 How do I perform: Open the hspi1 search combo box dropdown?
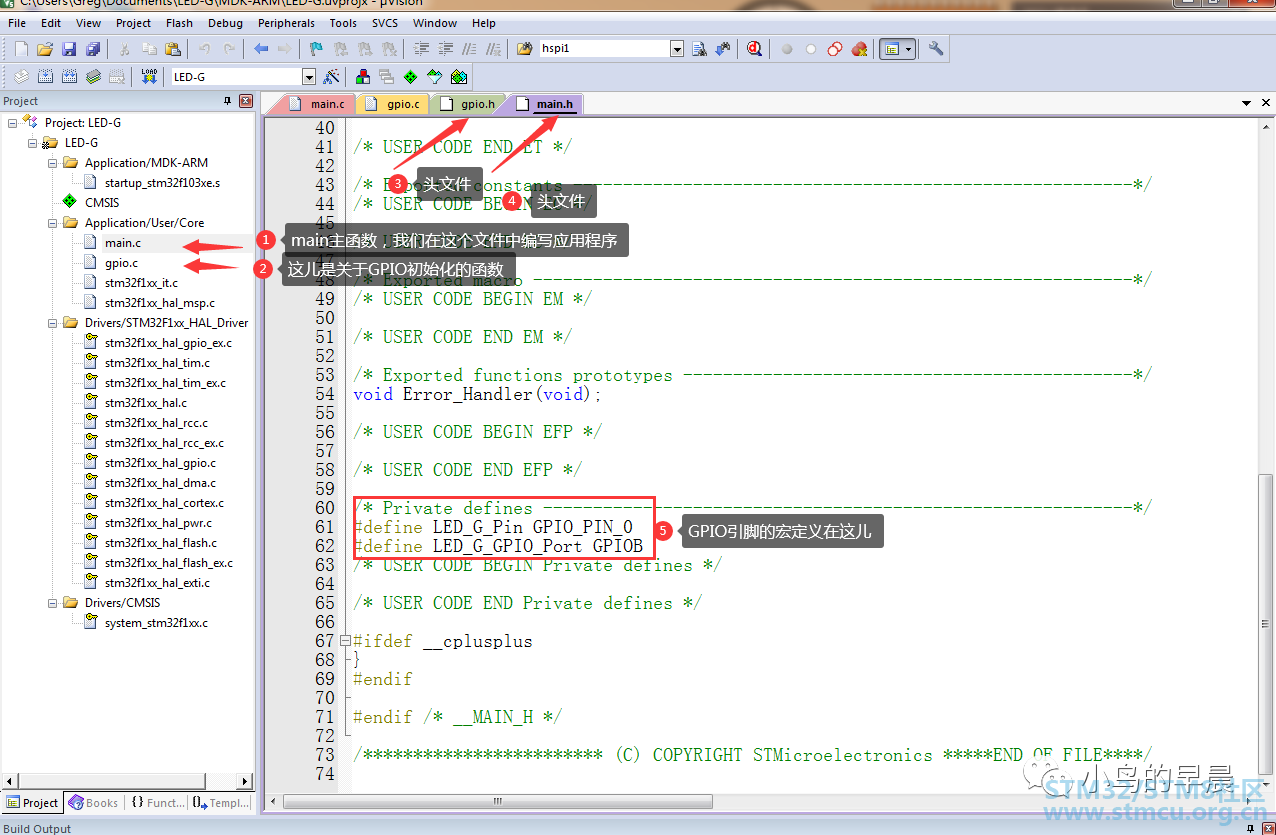(x=677, y=48)
